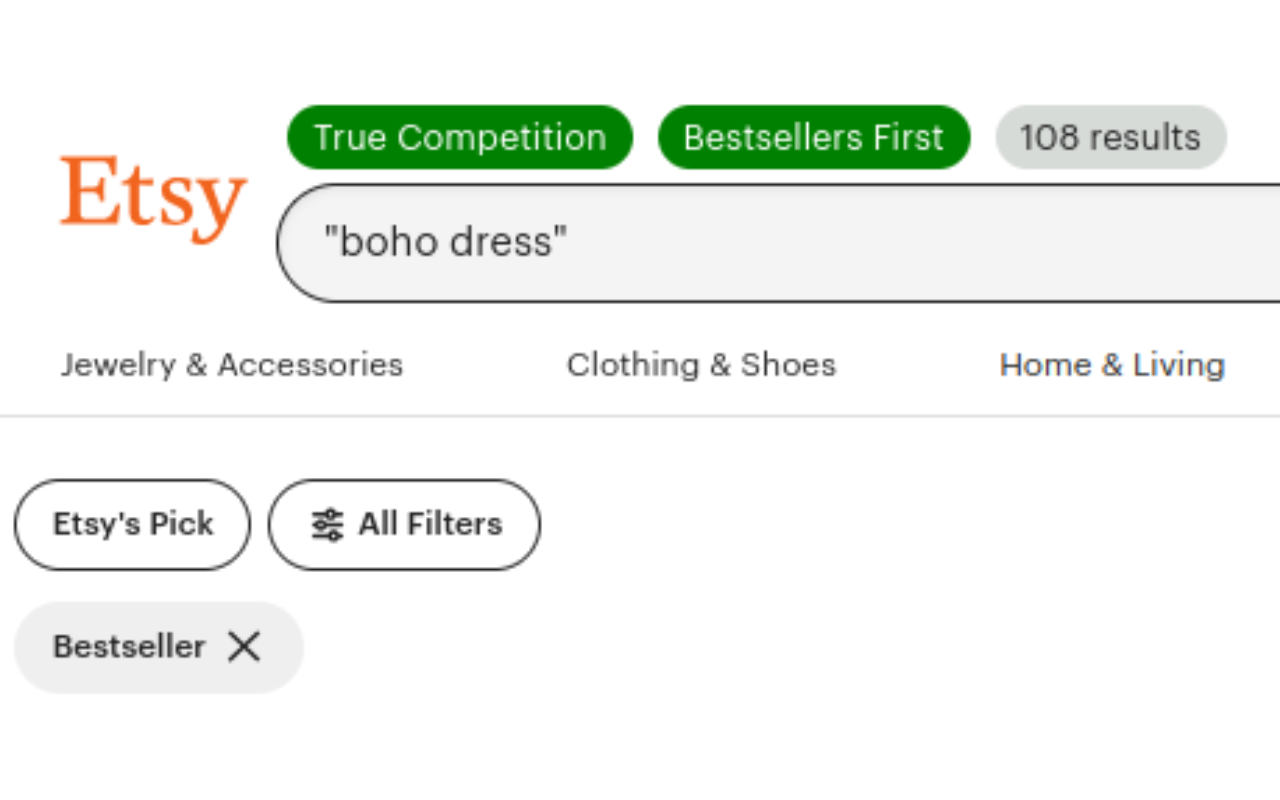Switch to the Jewelry & Accessories tab
This screenshot has width=1280, height=800.
231,364
